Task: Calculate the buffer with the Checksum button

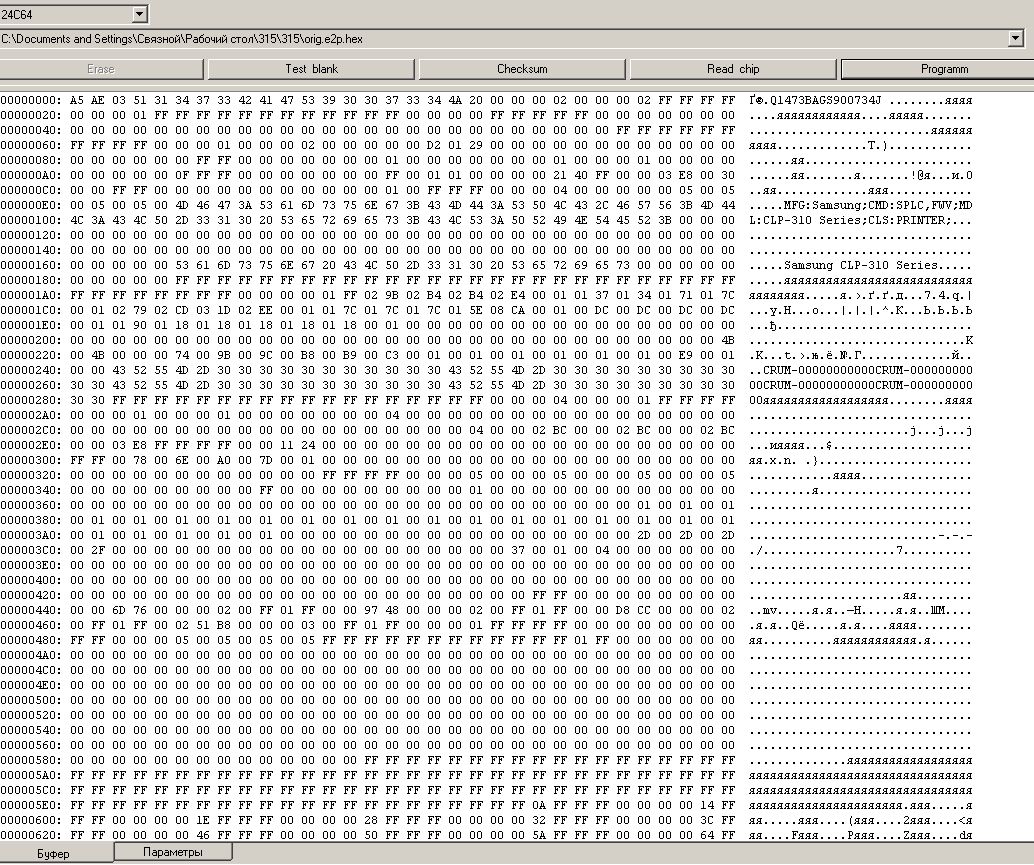Action: click(x=522, y=69)
